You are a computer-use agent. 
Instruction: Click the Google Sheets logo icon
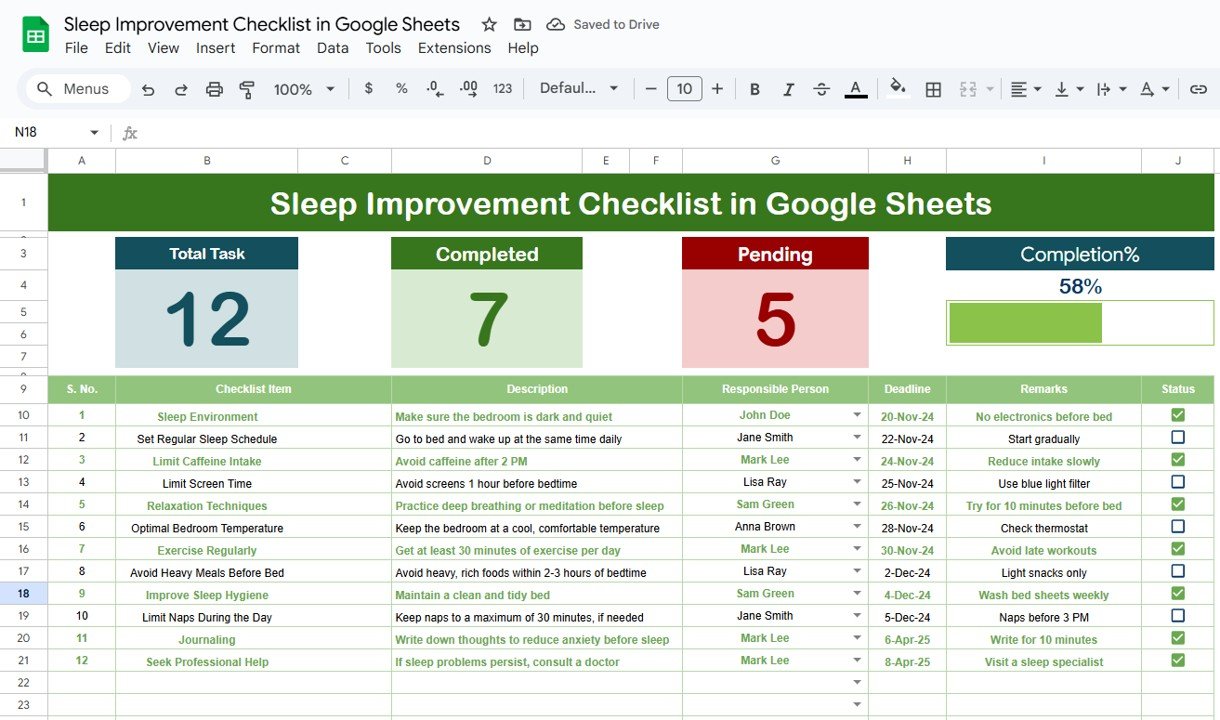[x=36, y=35]
